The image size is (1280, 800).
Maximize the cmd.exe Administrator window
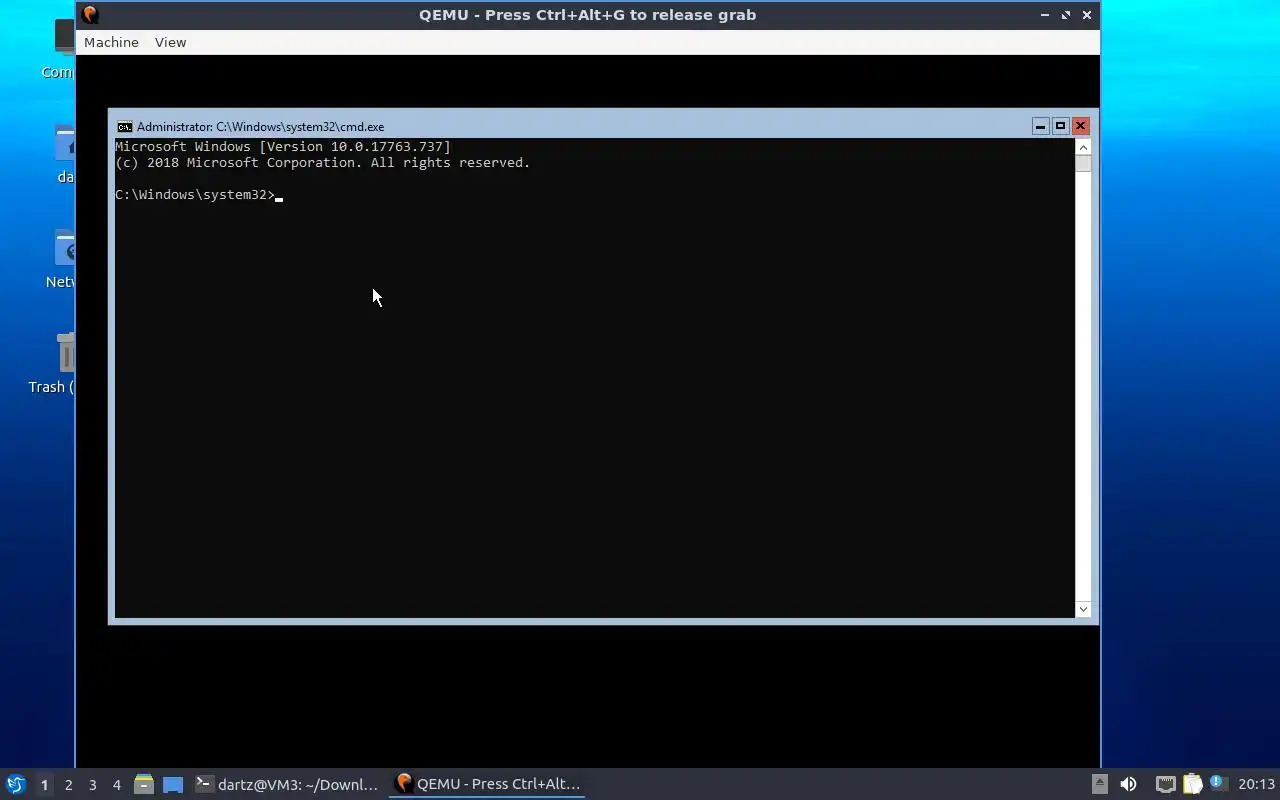1060,126
